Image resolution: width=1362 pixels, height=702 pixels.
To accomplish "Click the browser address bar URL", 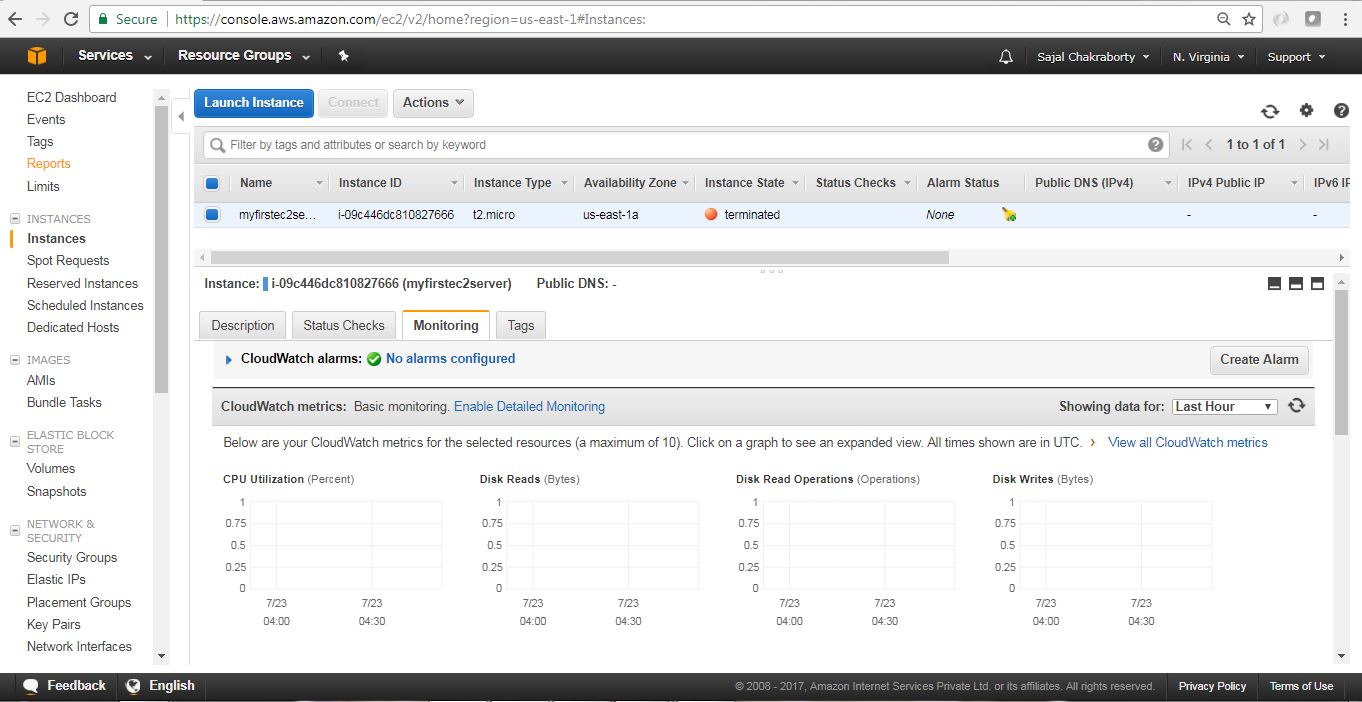I will [x=410, y=19].
